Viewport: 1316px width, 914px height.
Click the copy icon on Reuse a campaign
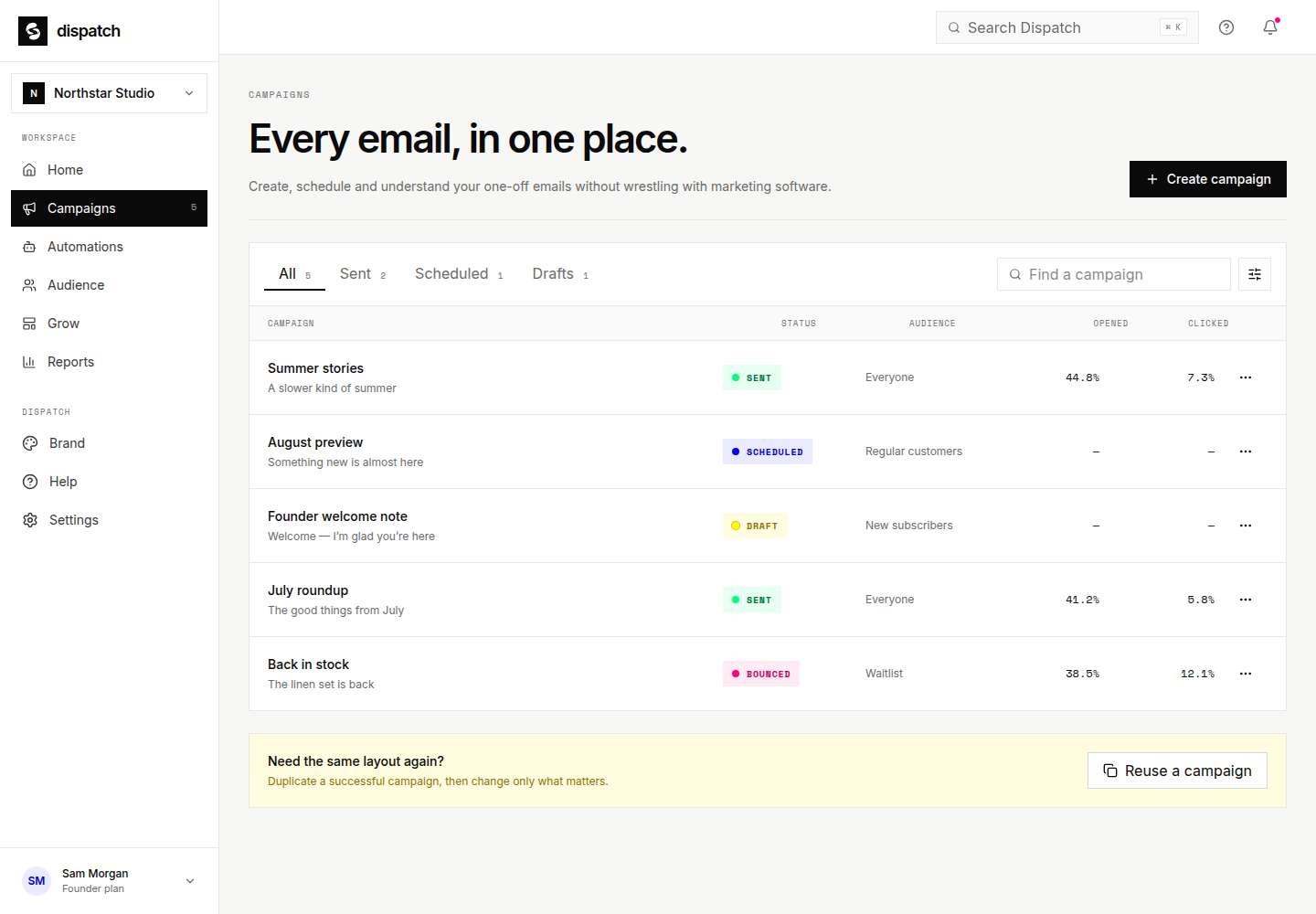[x=1110, y=771]
